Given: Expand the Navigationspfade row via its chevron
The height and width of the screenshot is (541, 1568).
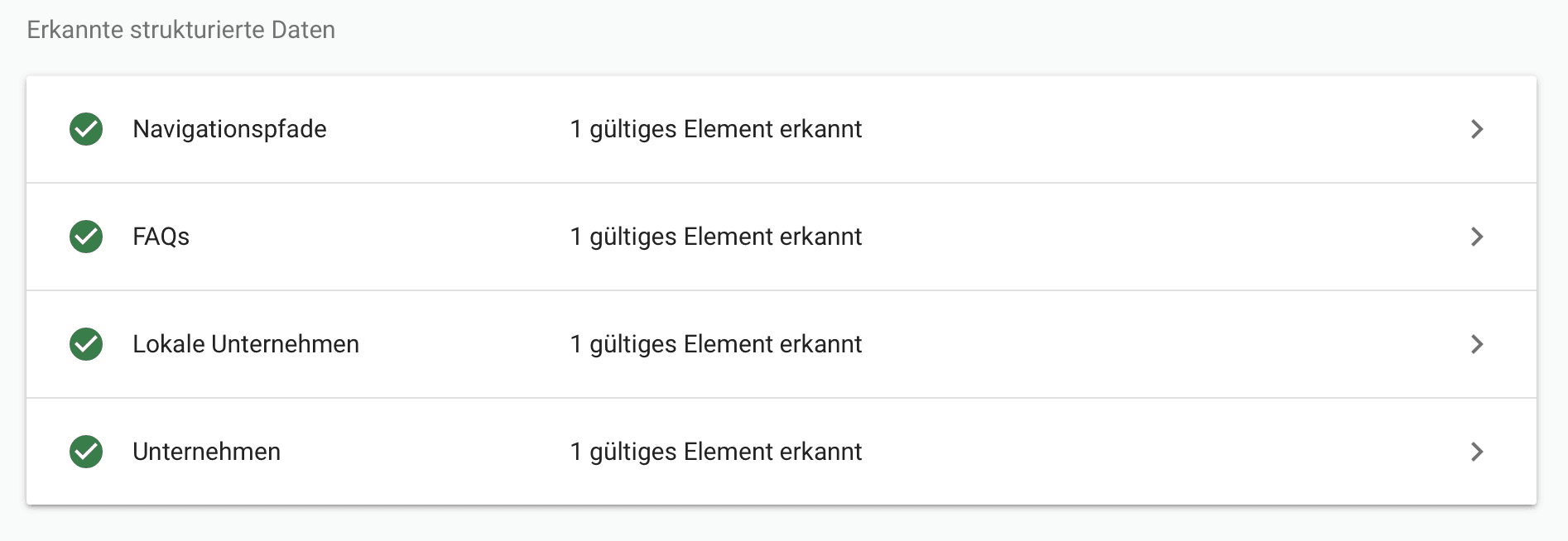Looking at the screenshot, I should pyautogui.click(x=1477, y=129).
